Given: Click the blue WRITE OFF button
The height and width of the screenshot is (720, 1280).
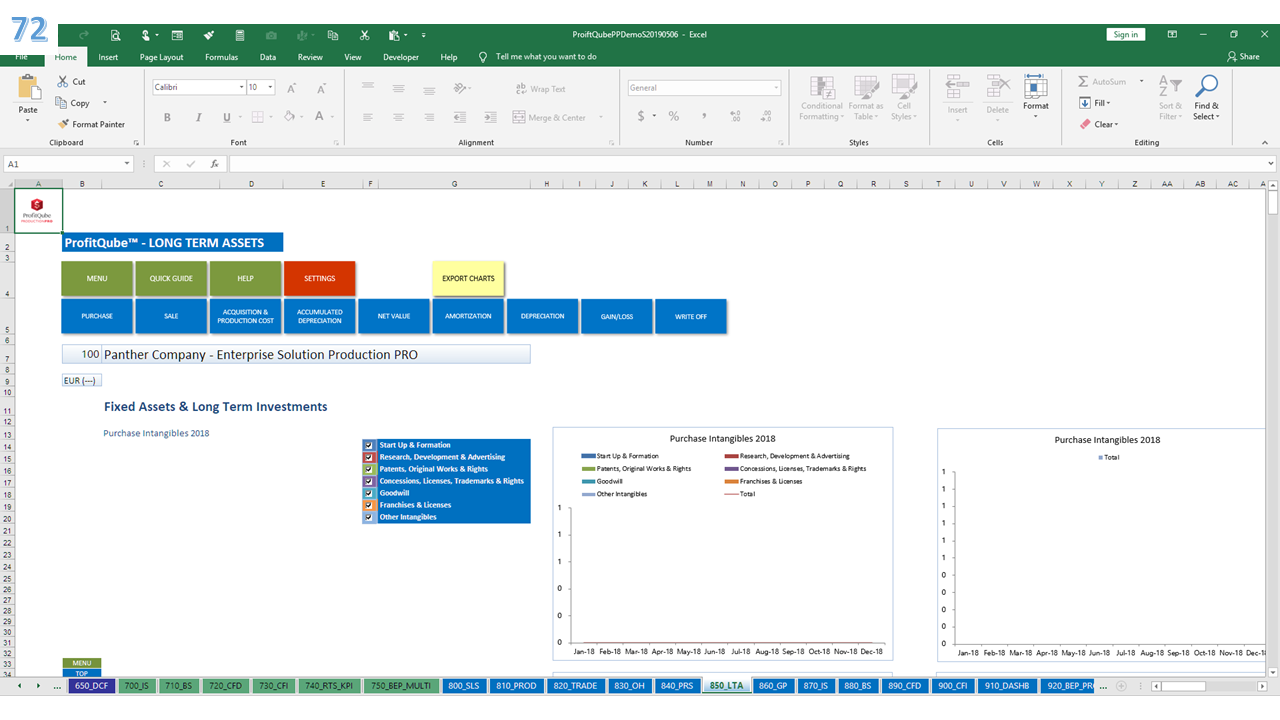Looking at the screenshot, I should click(x=690, y=316).
